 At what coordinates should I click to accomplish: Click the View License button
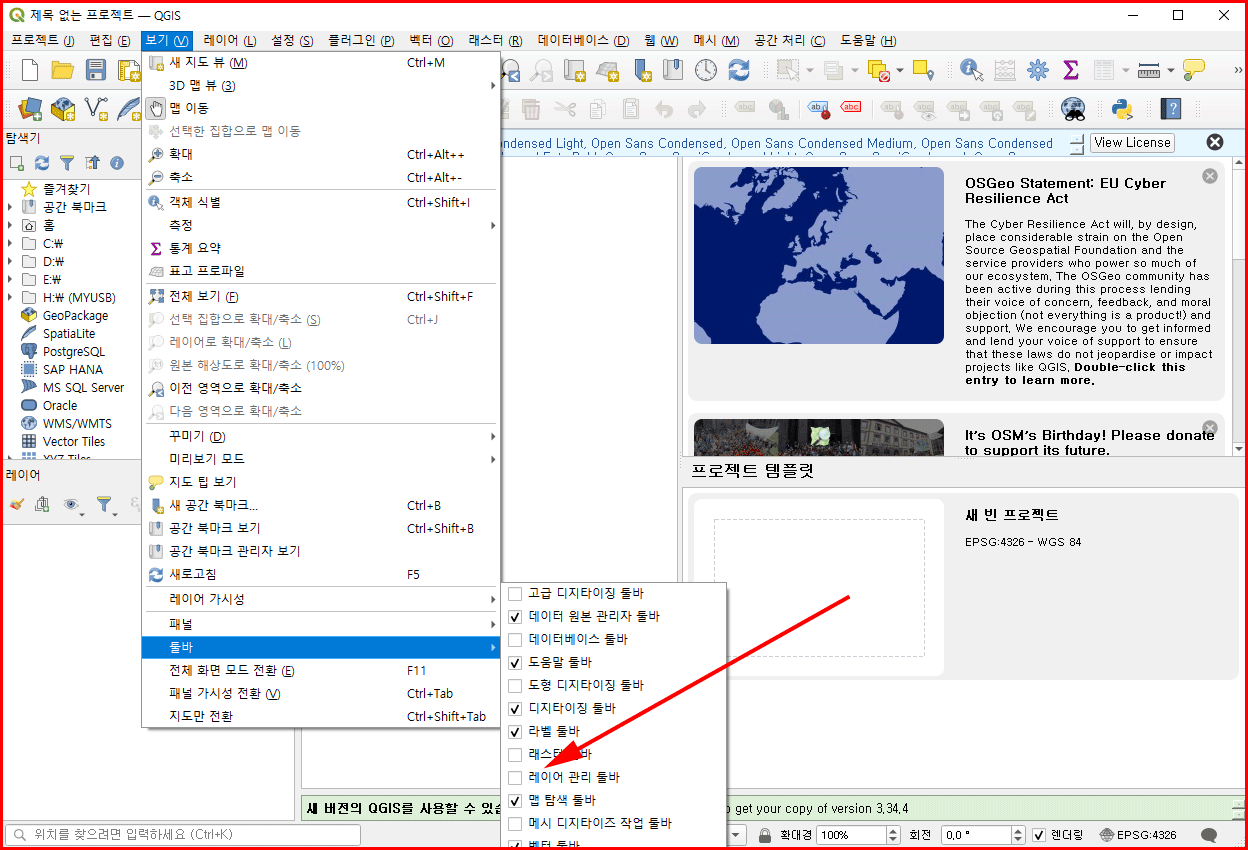1132,142
